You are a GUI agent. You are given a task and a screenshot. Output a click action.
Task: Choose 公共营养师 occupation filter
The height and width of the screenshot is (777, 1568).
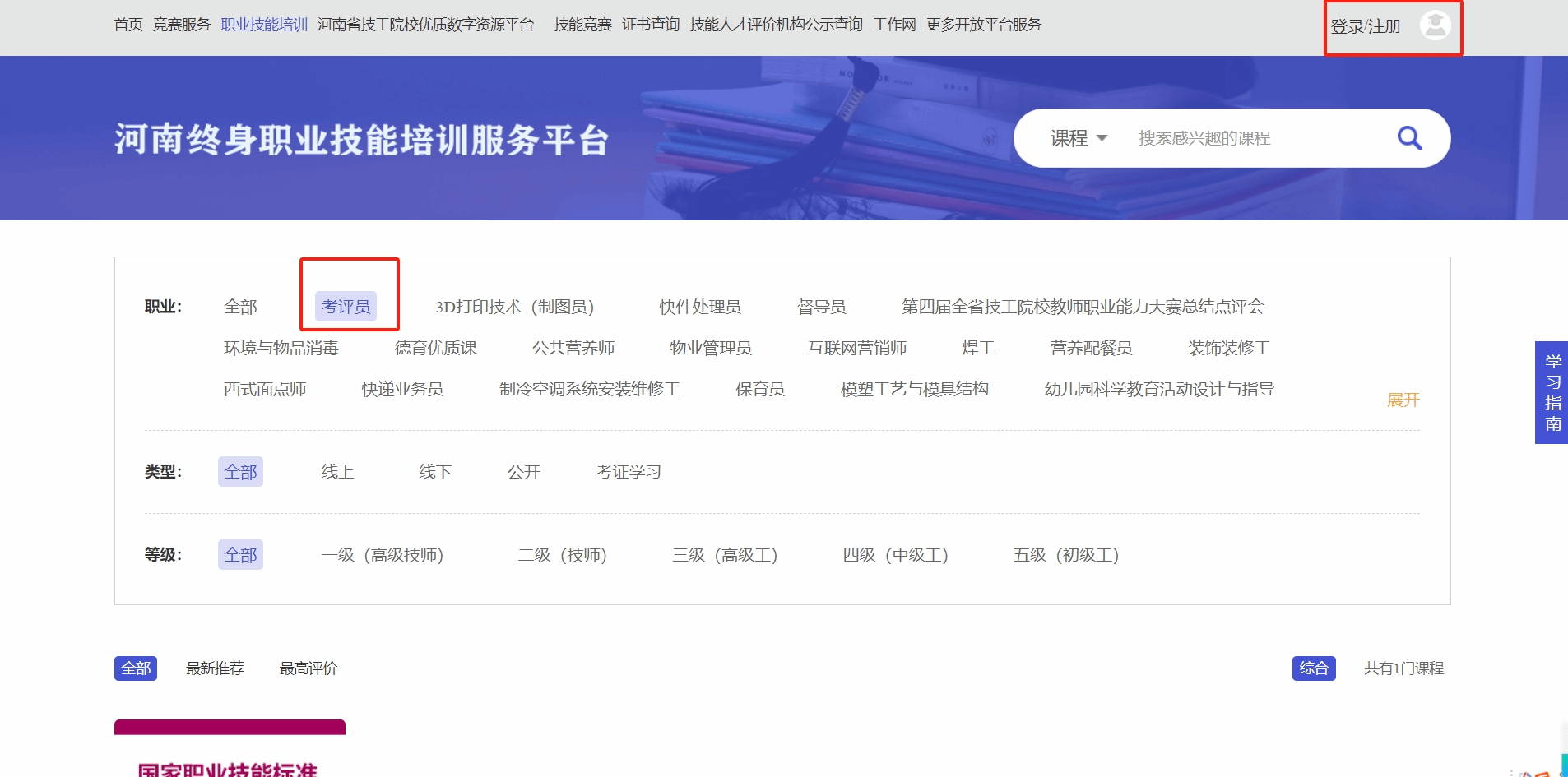[573, 348]
